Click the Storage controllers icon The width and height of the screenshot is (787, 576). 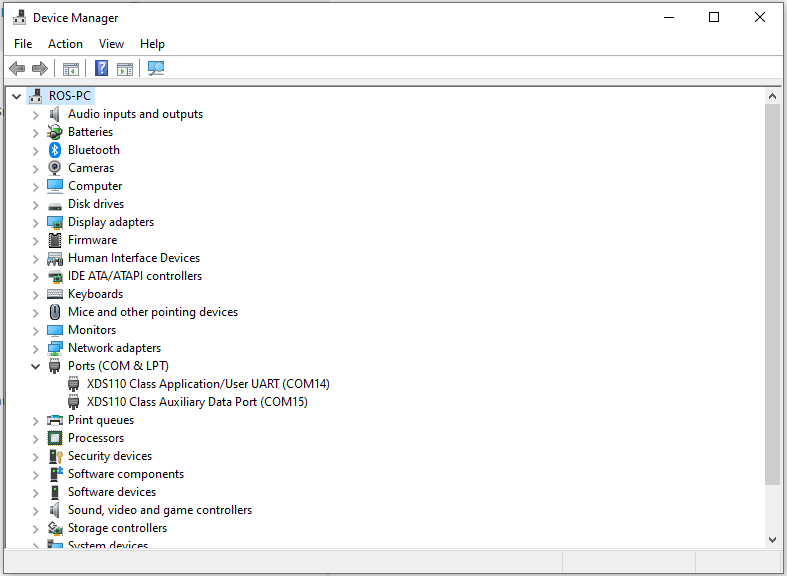click(55, 528)
